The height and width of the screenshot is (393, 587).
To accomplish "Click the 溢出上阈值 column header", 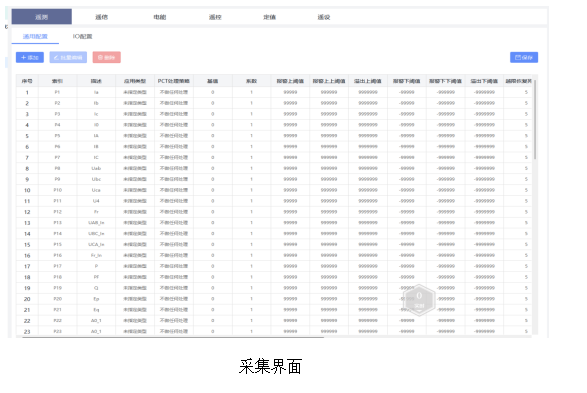I will (x=368, y=81).
